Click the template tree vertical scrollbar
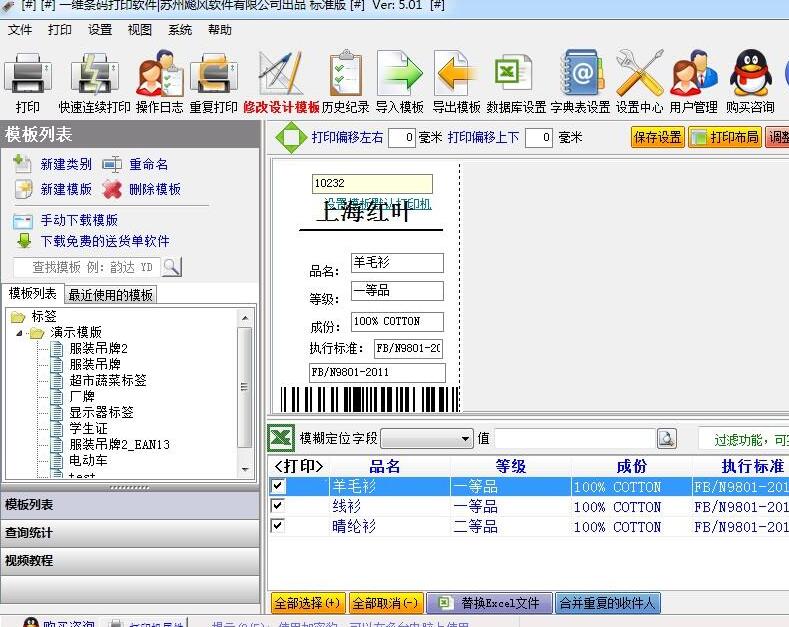The image size is (789, 627). click(x=245, y=387)
